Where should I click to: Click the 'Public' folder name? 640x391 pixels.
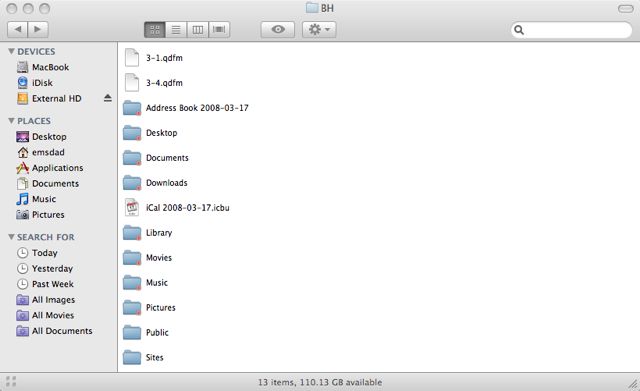click(157, 333)
